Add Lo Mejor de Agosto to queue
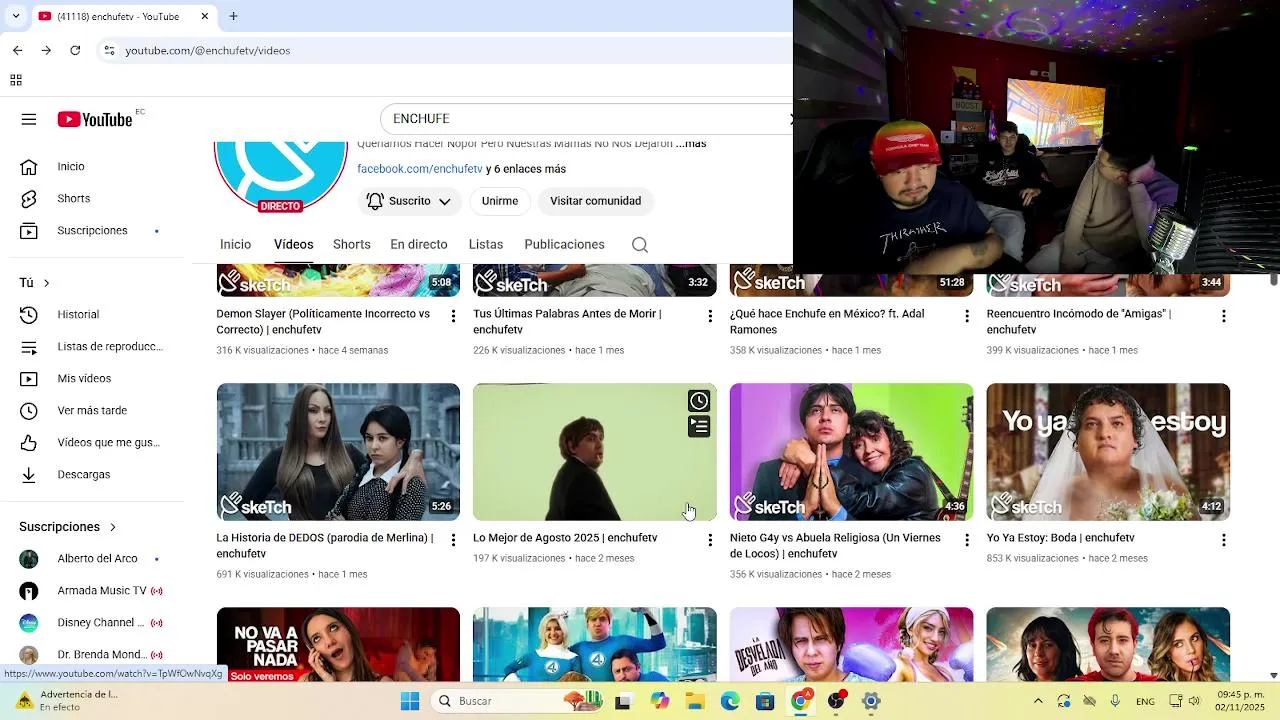 click(x=699, y=427)
